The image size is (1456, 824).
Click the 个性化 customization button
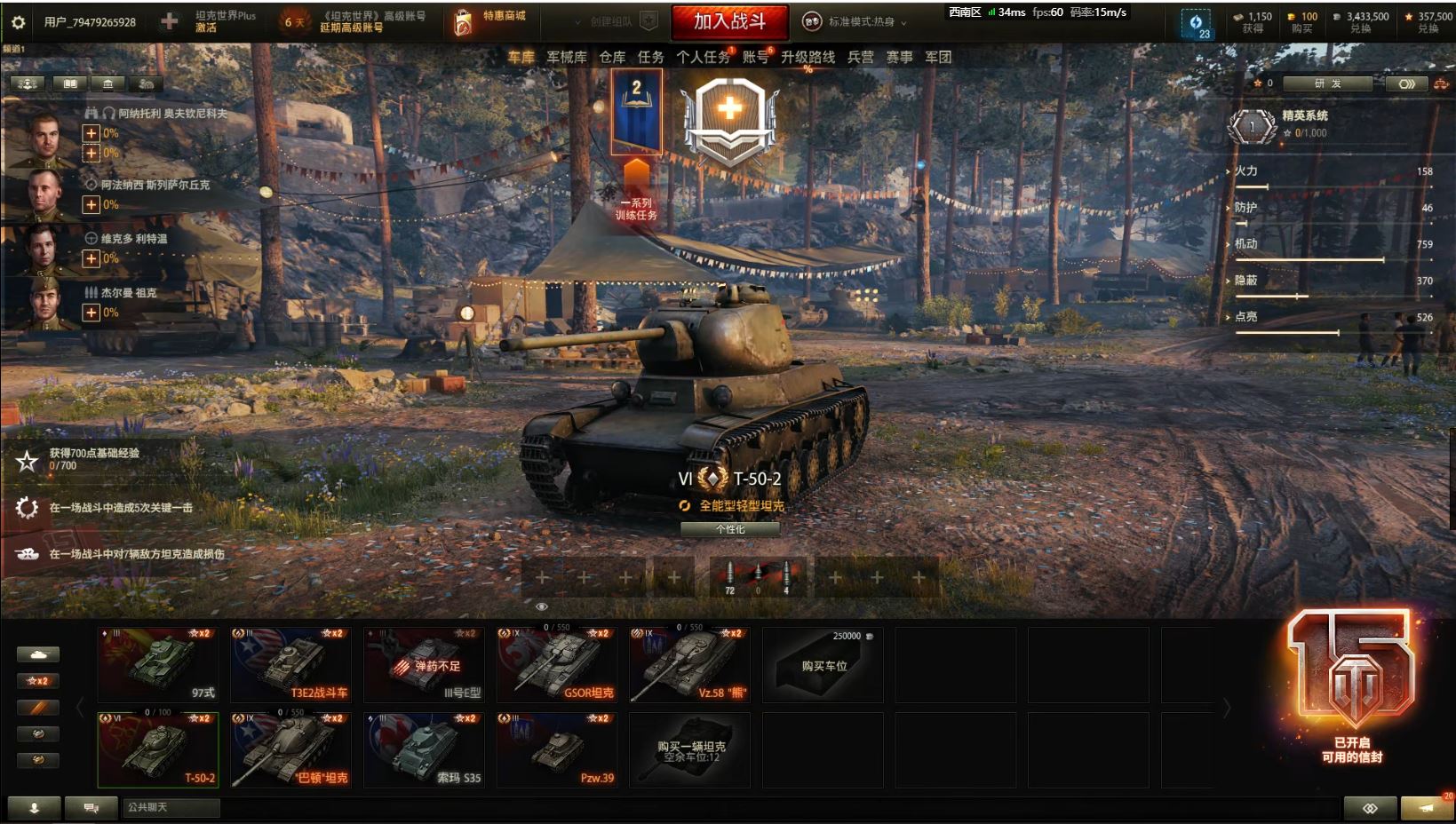click(x=730, y=529)
